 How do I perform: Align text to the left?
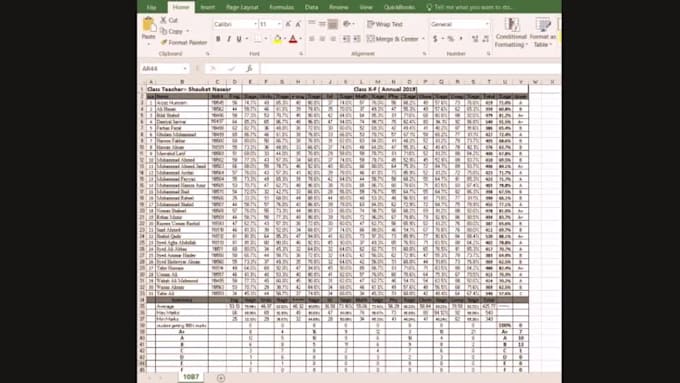point(312,39)
